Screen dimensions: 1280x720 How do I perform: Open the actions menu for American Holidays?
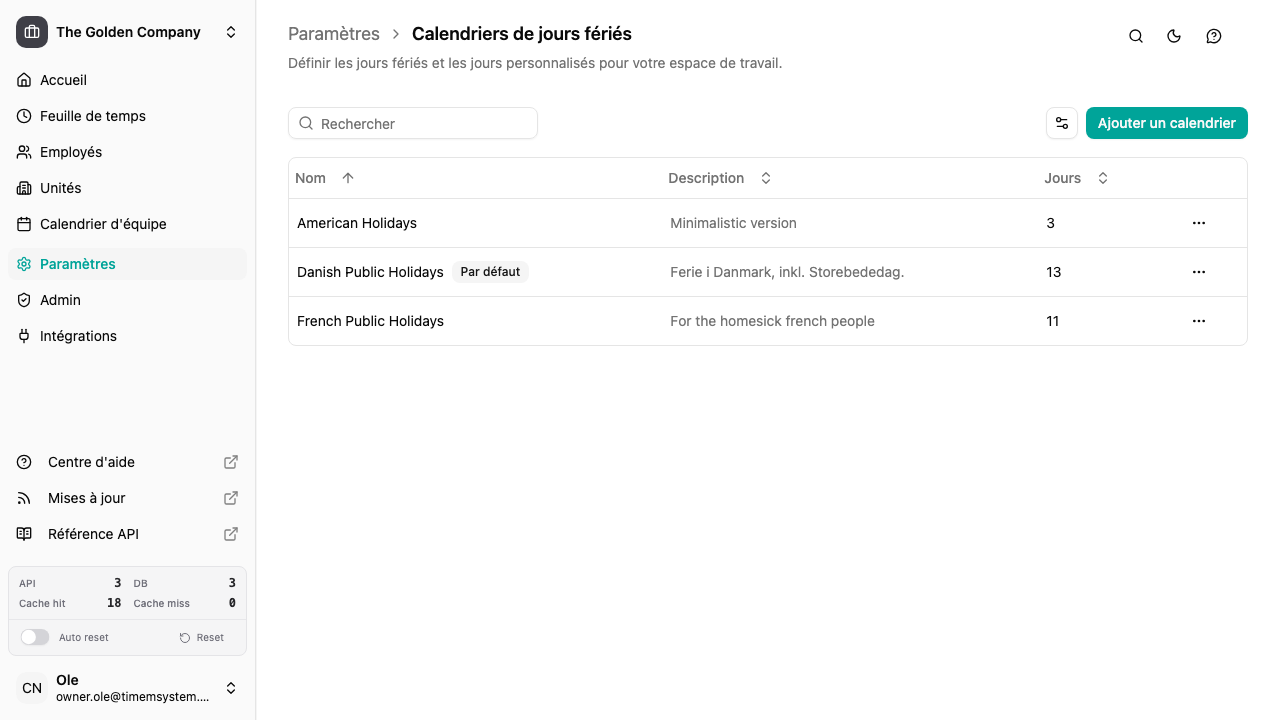(1199, 223)
